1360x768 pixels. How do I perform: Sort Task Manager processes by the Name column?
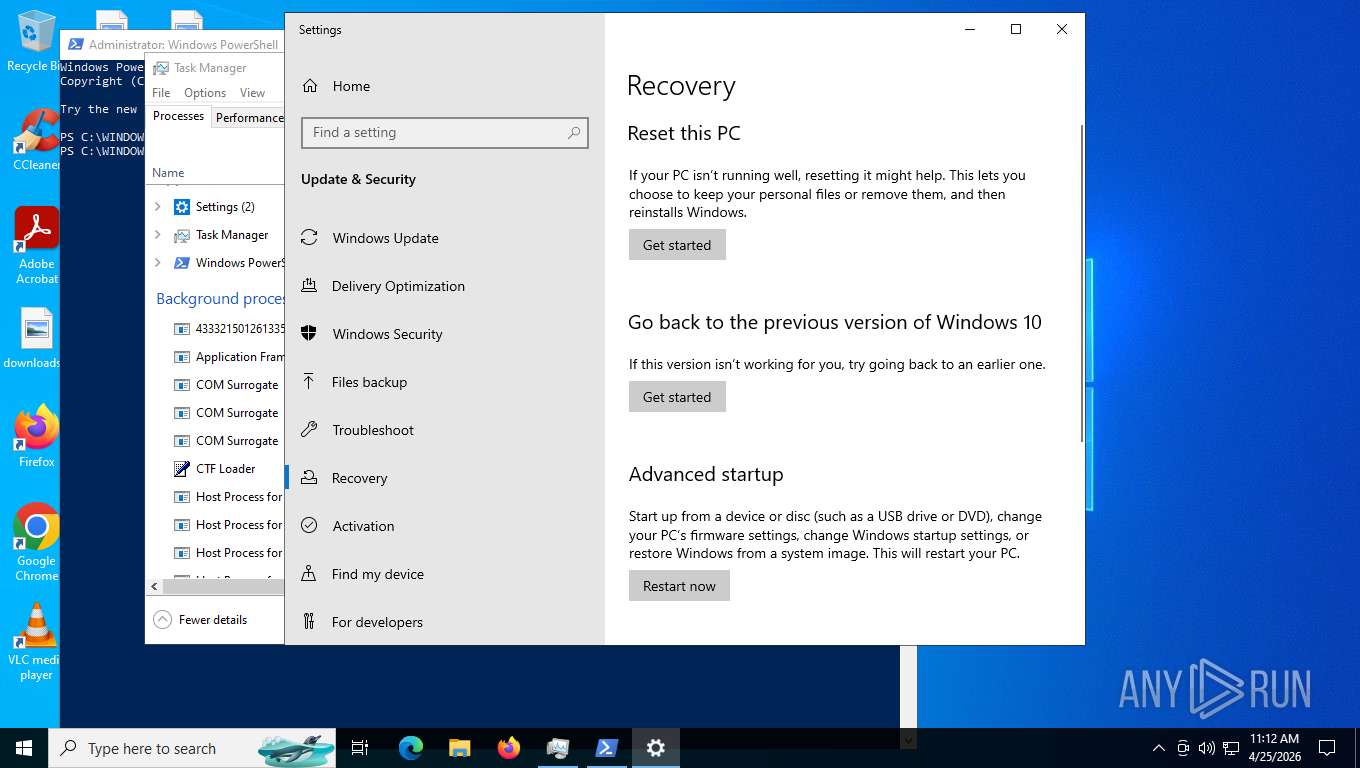point(168,173)
